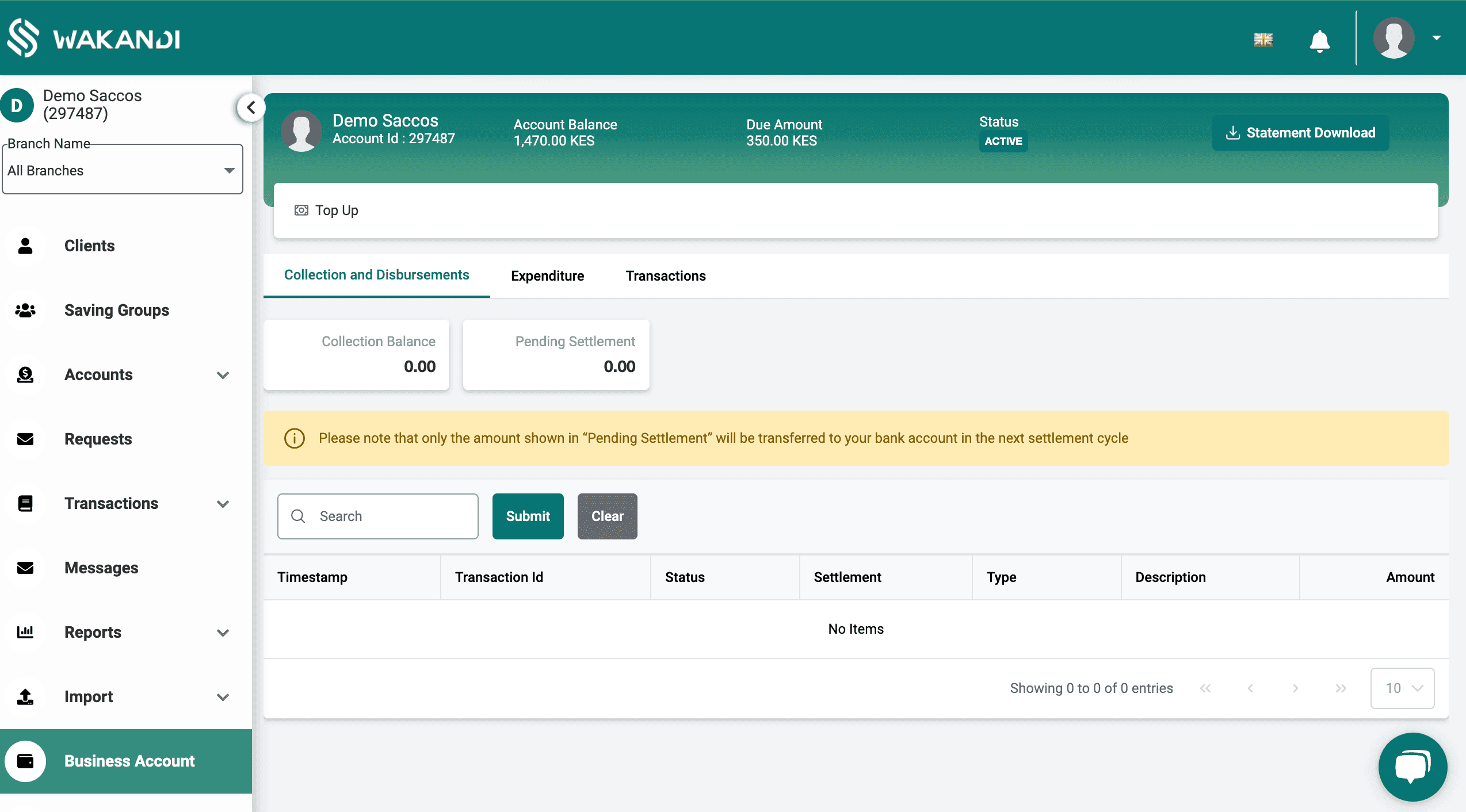Click the Saving Groups people icon
This screenshot has width=1466, height=812.
pos(25,311)
